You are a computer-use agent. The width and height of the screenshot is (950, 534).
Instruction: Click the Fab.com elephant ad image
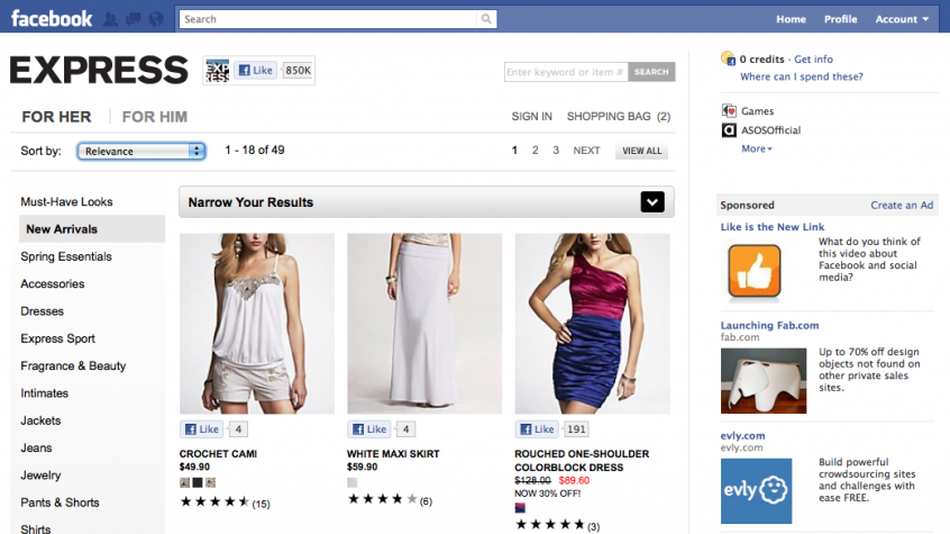pos(763,381)
